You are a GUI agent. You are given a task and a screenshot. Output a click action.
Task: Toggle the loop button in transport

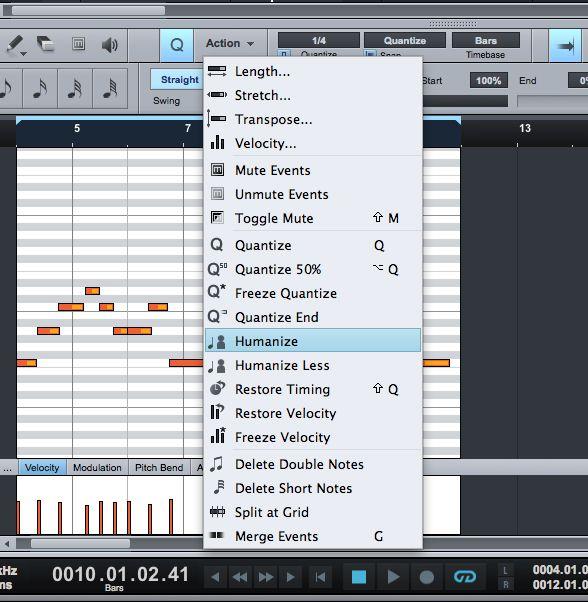point(465,576)
